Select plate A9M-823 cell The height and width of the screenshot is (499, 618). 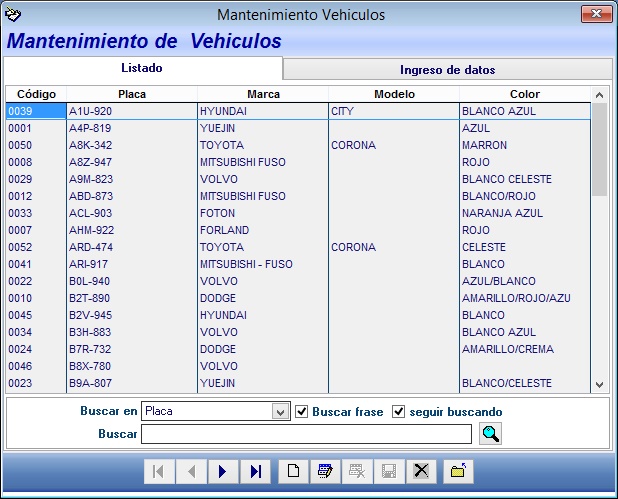pos(132,179)
